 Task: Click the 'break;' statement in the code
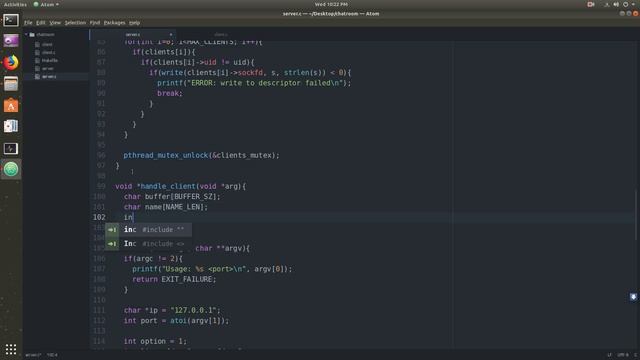(x=170, y=93)
